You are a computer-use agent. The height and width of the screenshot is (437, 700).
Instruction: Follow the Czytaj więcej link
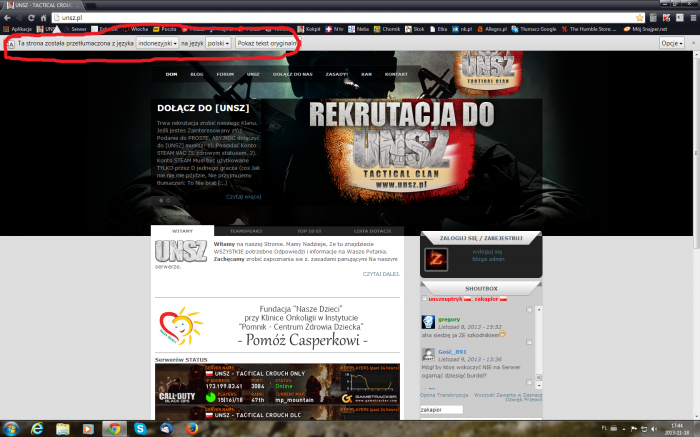pyautogui.click(x=243, y=196)
